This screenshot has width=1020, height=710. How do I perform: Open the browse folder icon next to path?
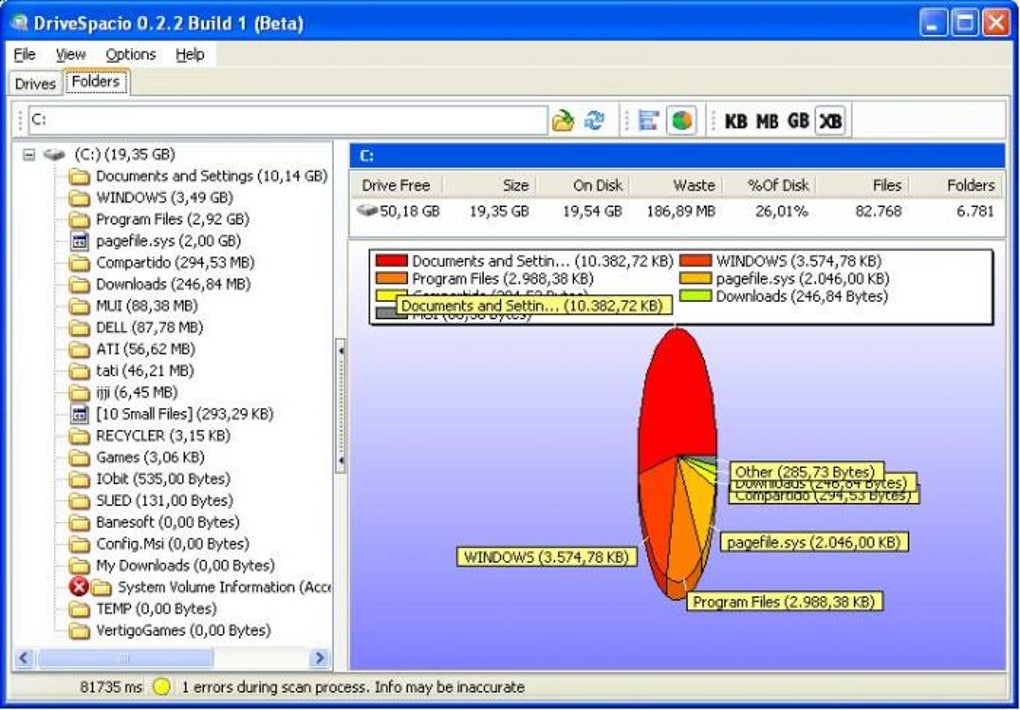(563, 120)
